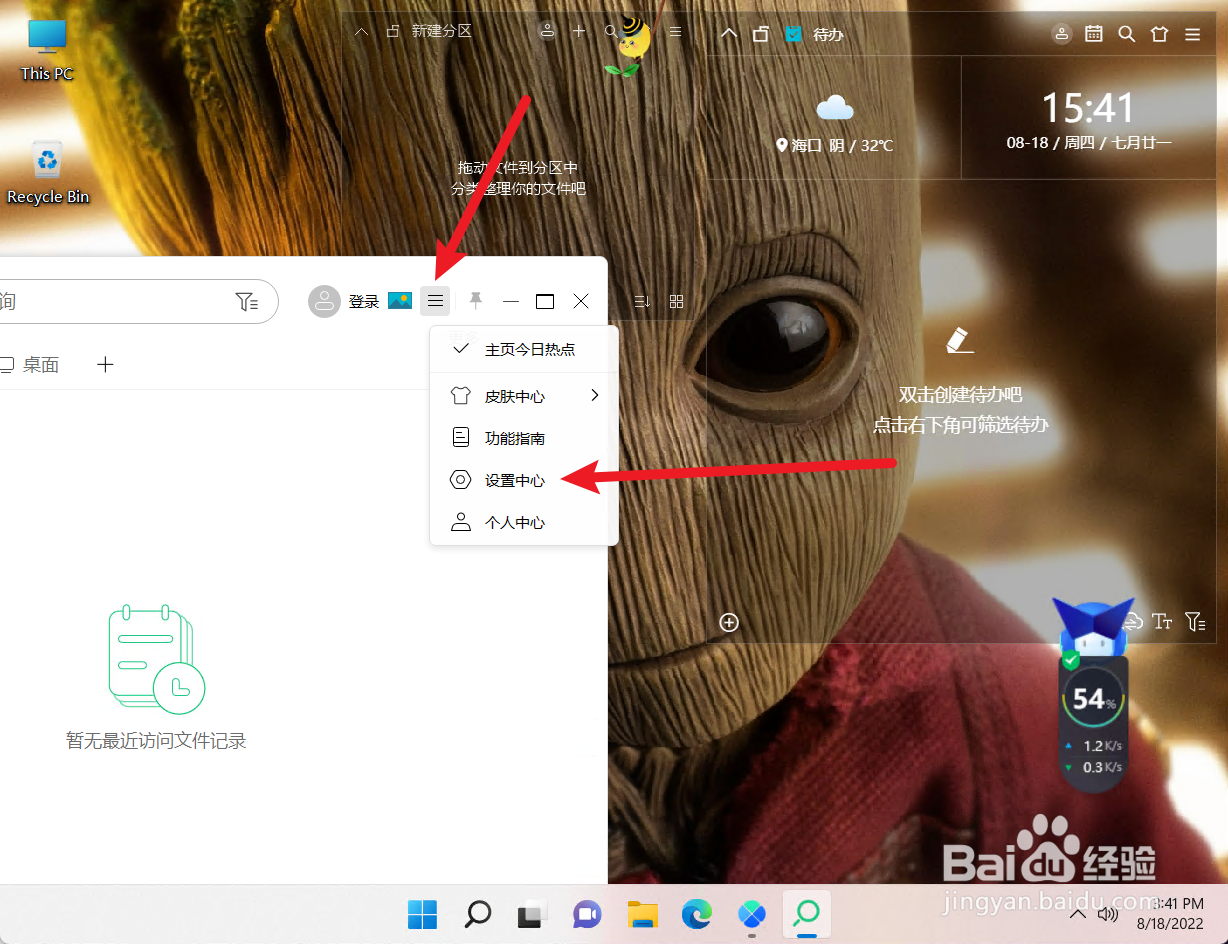Click the picture icon beside 登录
Image resolution: width=1228 pixels, height=944 pixels.
point(400,301)
